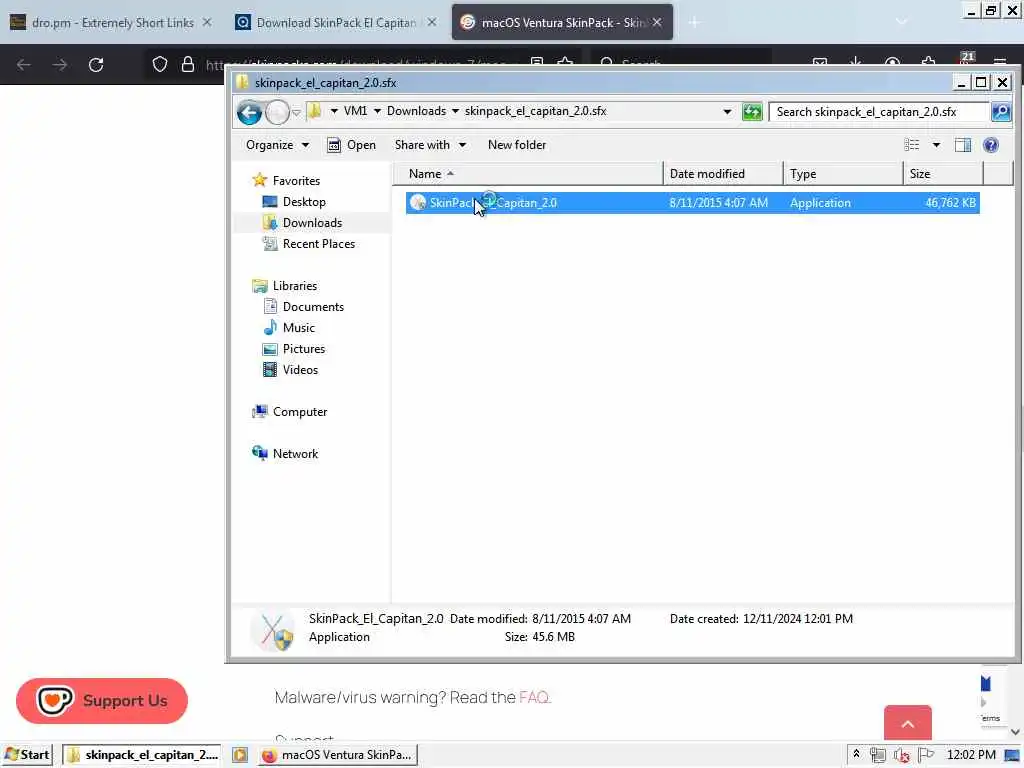Screen dimensions: 1024x768
Task: Click Favorites in the navigation pane
Action: (x=296, y=181)
